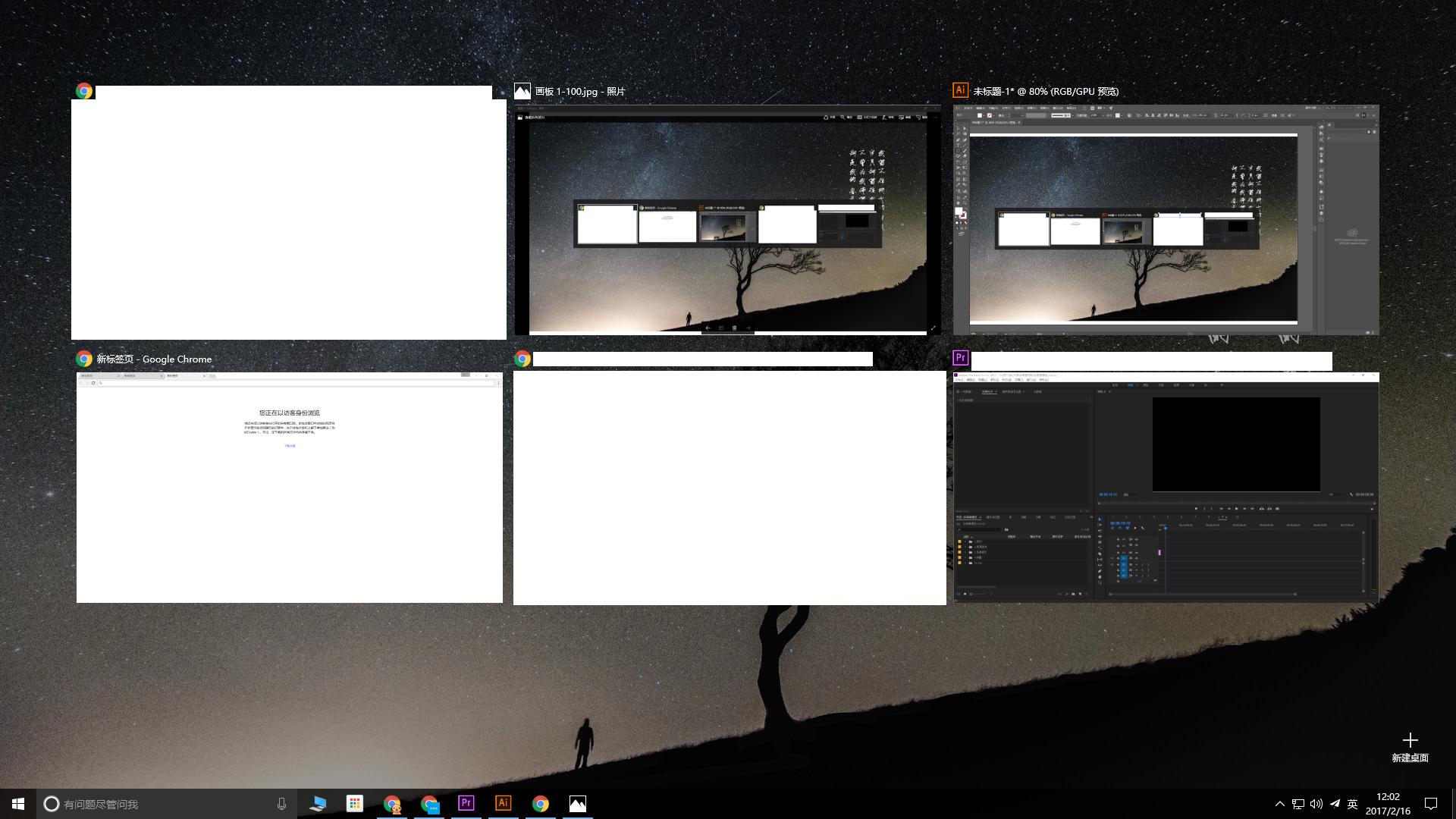
Task: Switch to the 未标题-1 Illustrator window
Action: (x=1166, y=220)
